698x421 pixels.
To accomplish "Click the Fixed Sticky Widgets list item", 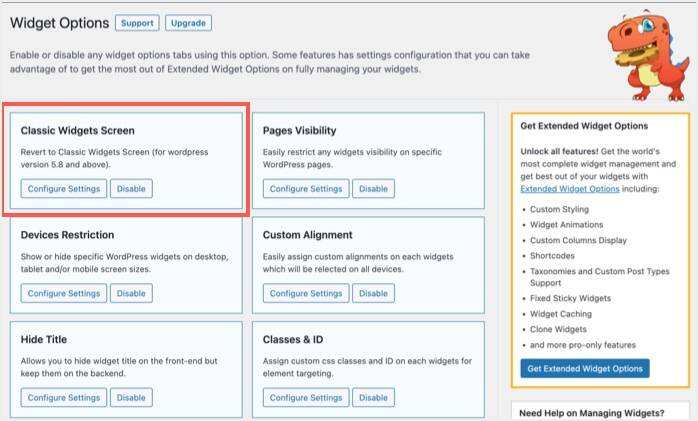I will point(570,298).
